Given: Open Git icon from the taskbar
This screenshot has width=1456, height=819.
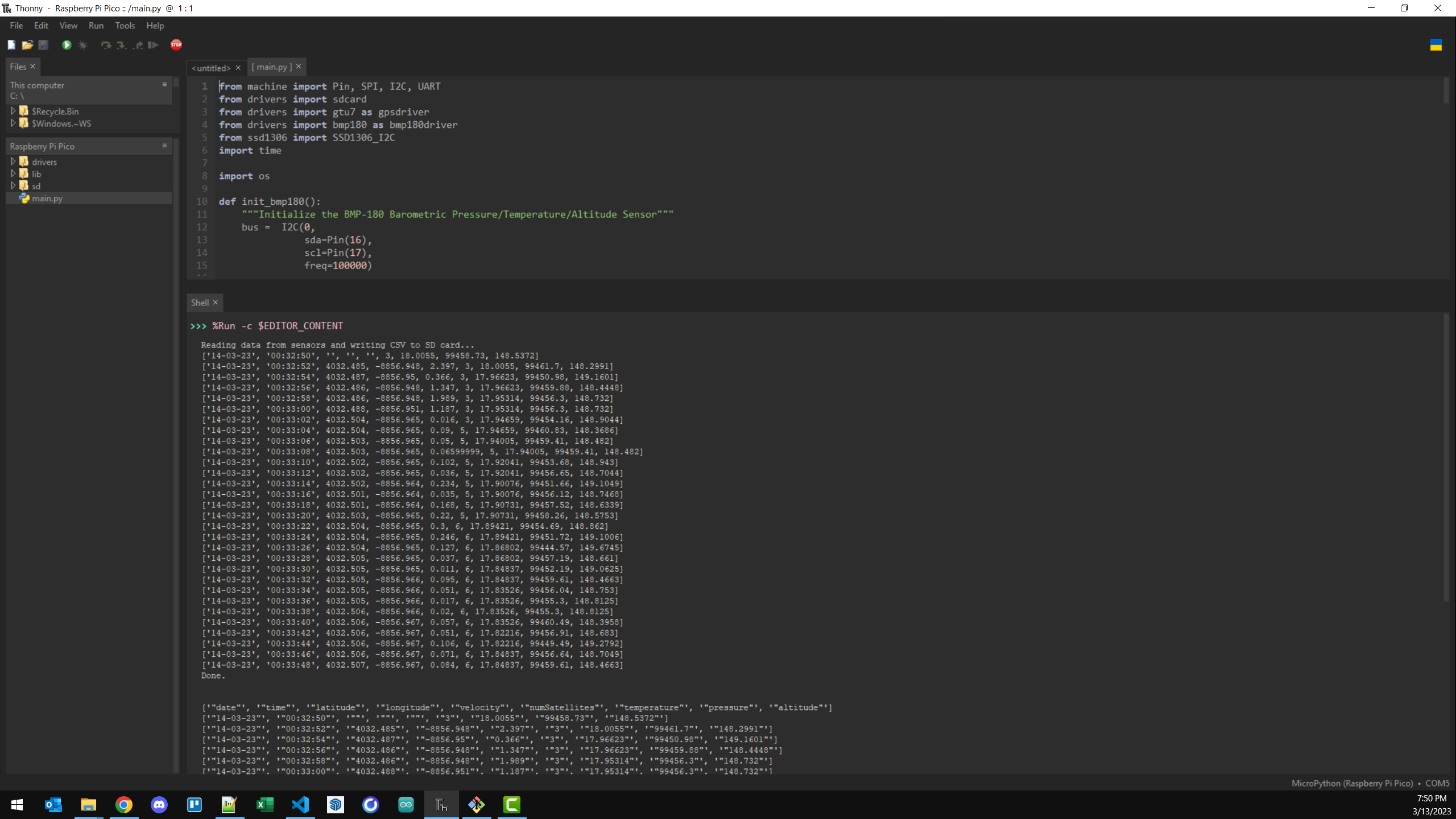Looking at the screenshot, I should pos(476,805).
